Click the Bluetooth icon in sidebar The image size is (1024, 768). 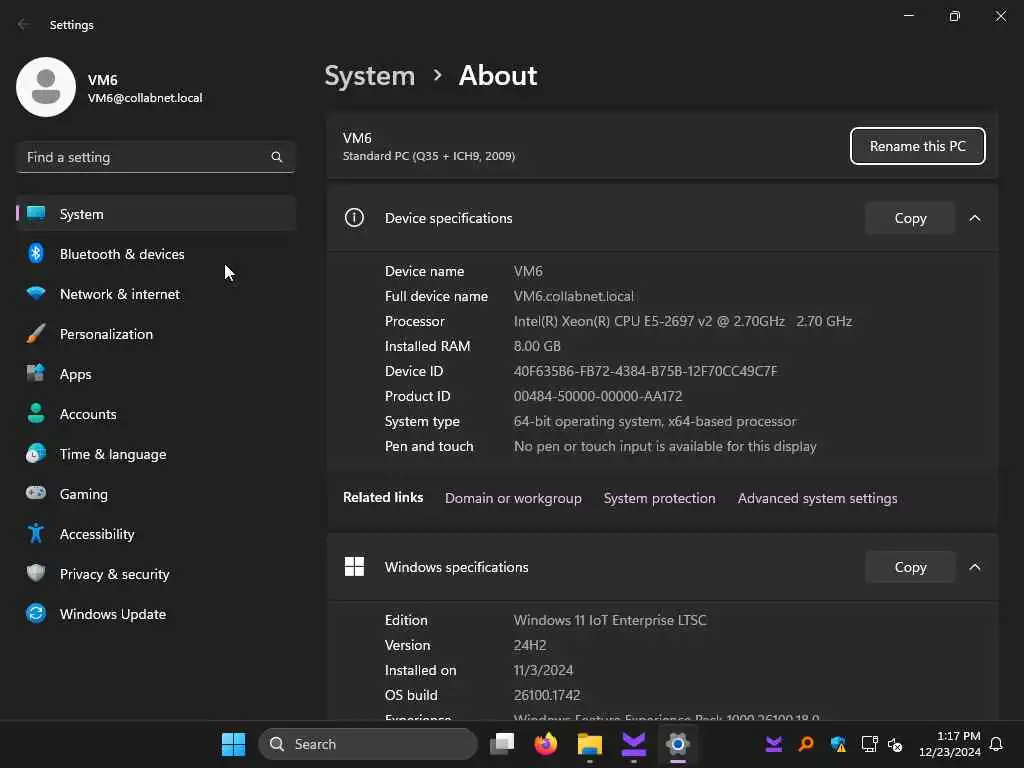pos(36,253)
